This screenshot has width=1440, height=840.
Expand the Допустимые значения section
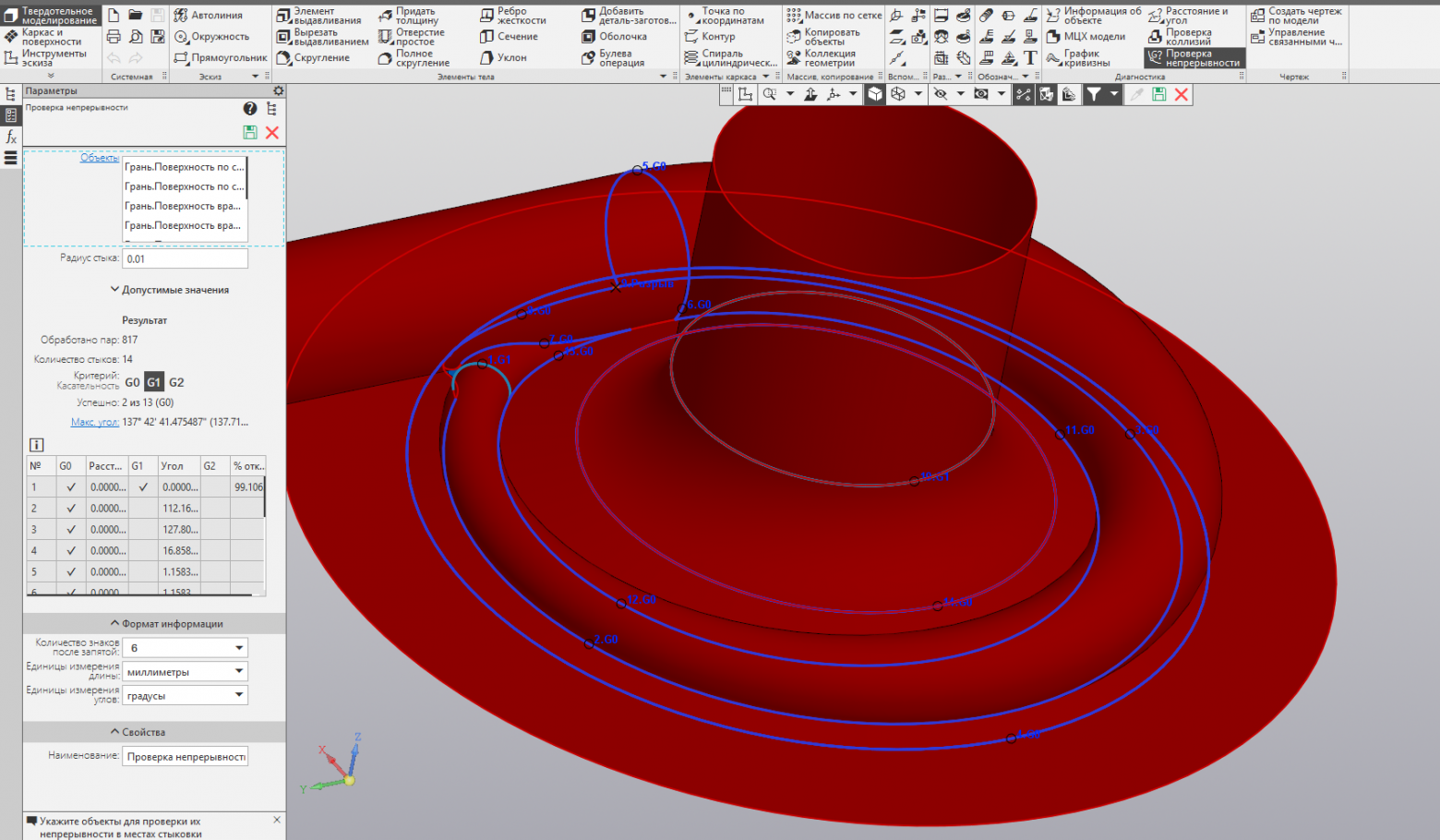point(170,290)
